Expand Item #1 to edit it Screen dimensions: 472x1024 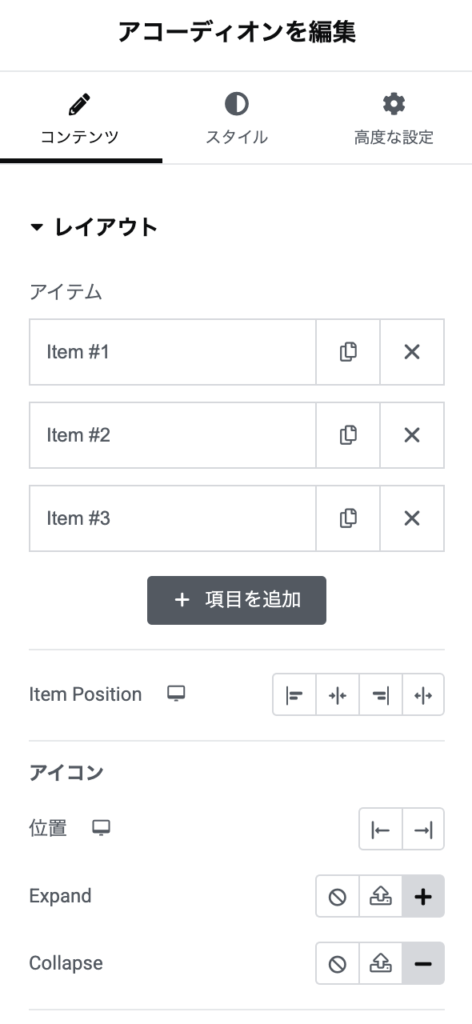173,352
